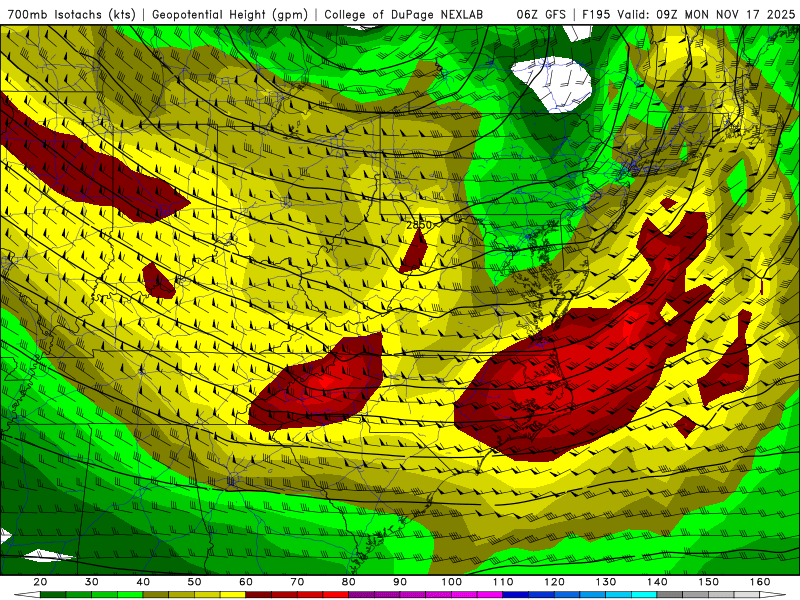The height and width of the screenshot is (600, 800).
Task: Click the '160' color scale label
Action: point(760,582)
